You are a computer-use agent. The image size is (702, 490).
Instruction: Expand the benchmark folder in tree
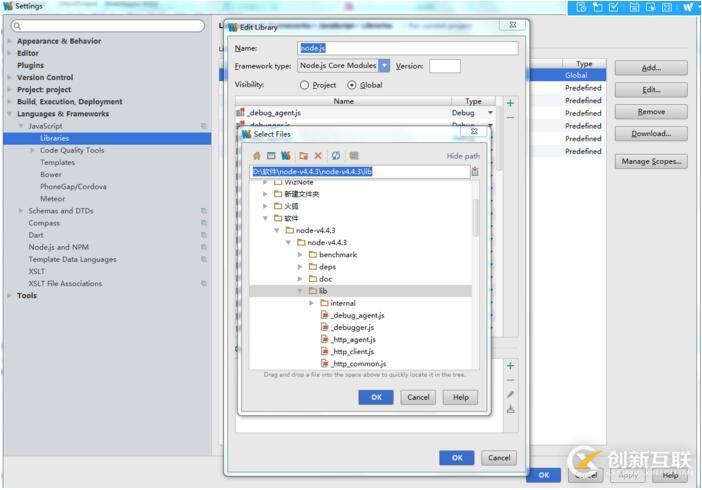300,255
